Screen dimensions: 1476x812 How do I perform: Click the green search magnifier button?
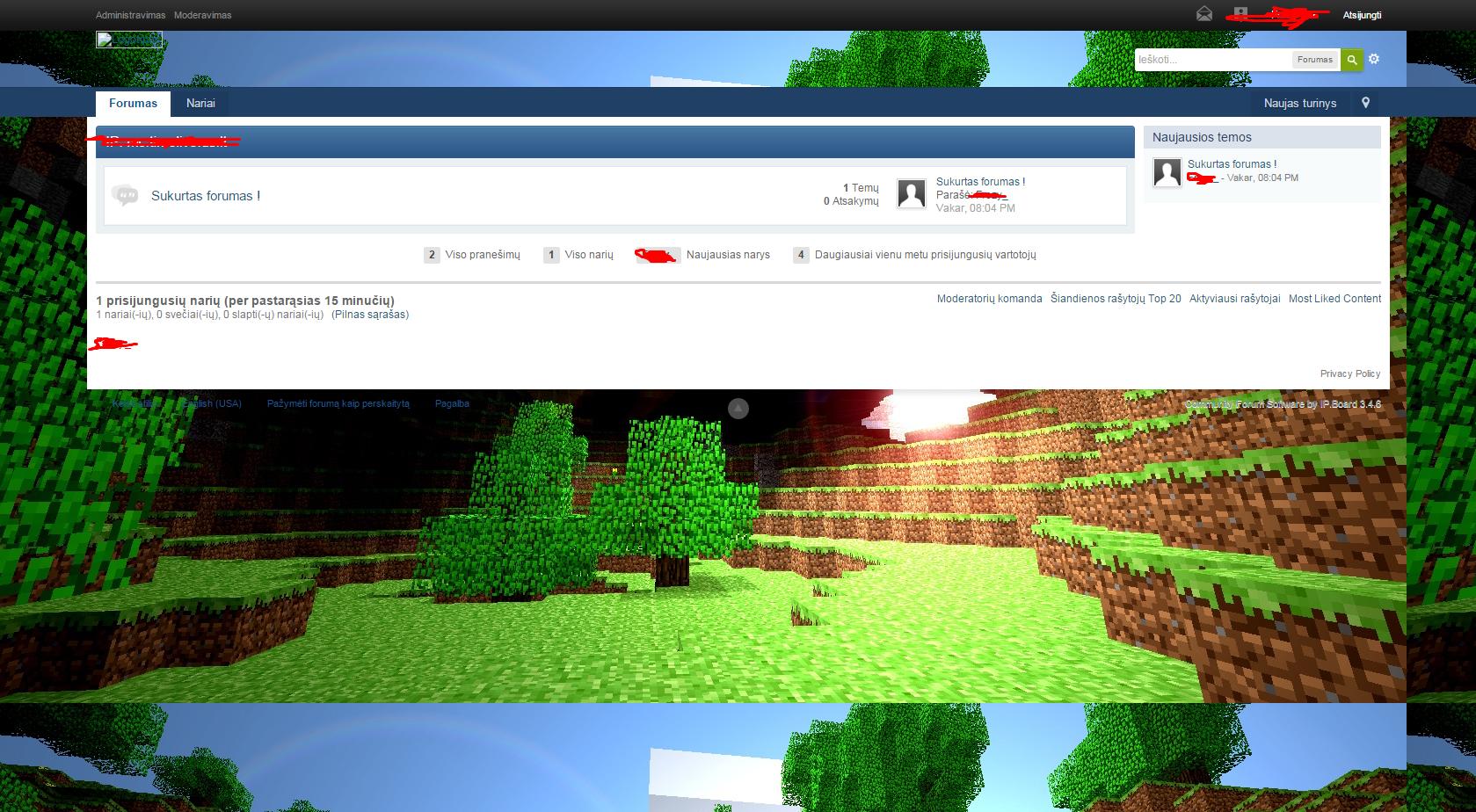[x=1352, y=60]
